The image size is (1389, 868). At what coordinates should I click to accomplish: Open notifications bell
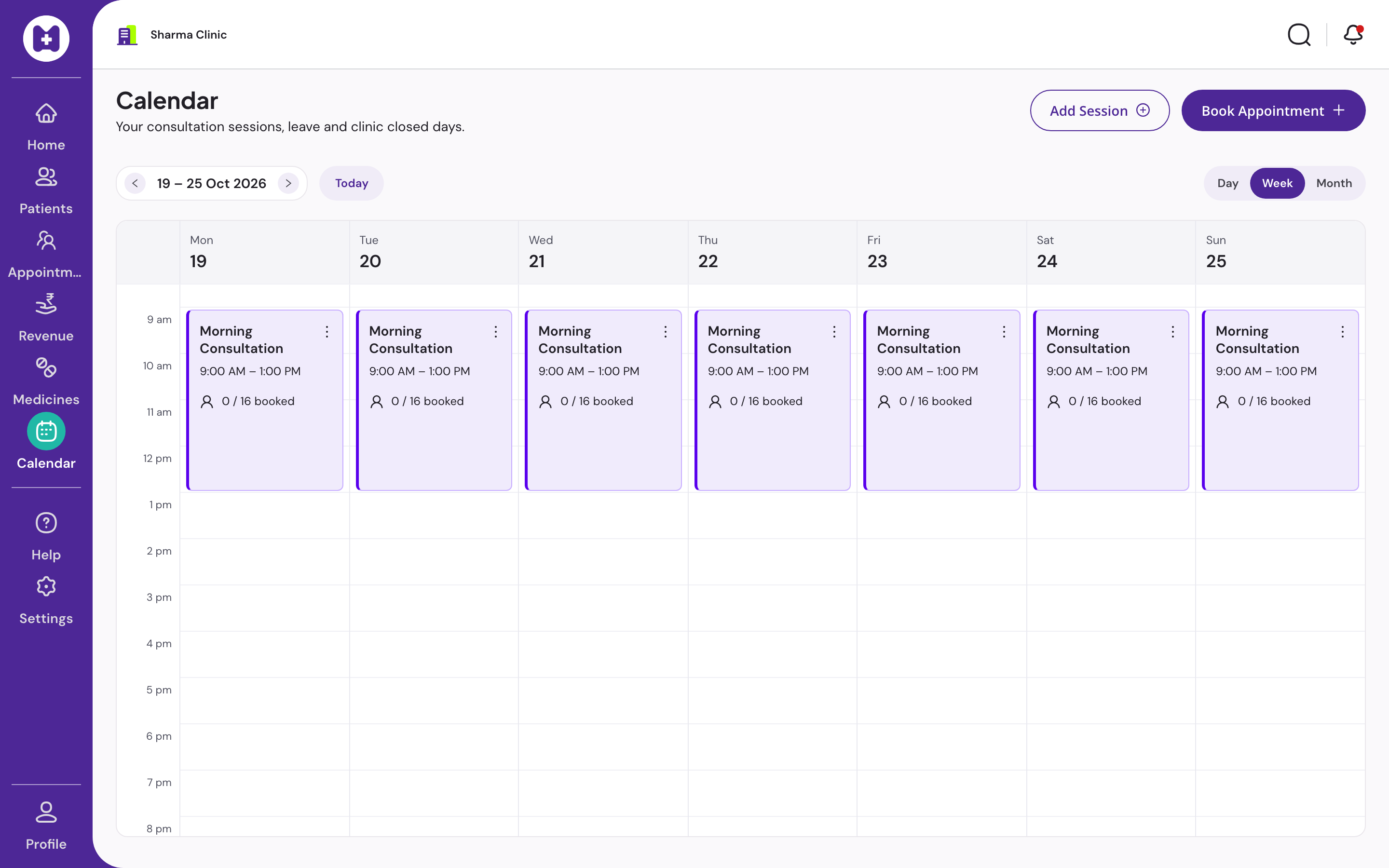pyautogui.click(x=1353, y=34)
